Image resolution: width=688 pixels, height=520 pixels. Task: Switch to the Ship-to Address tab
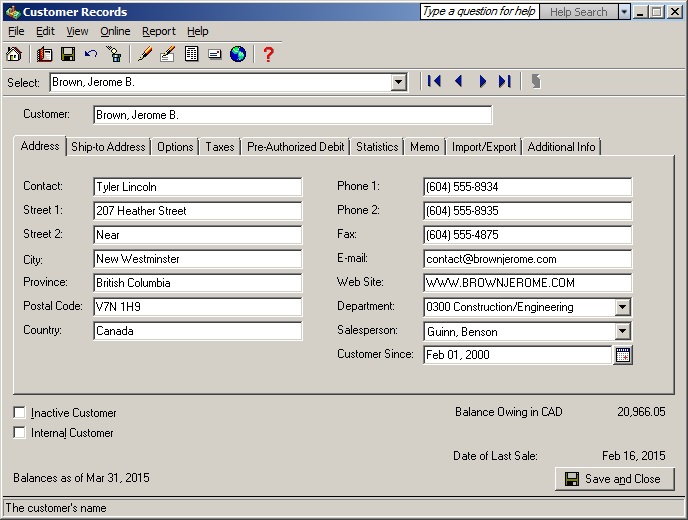click(108, 147)
